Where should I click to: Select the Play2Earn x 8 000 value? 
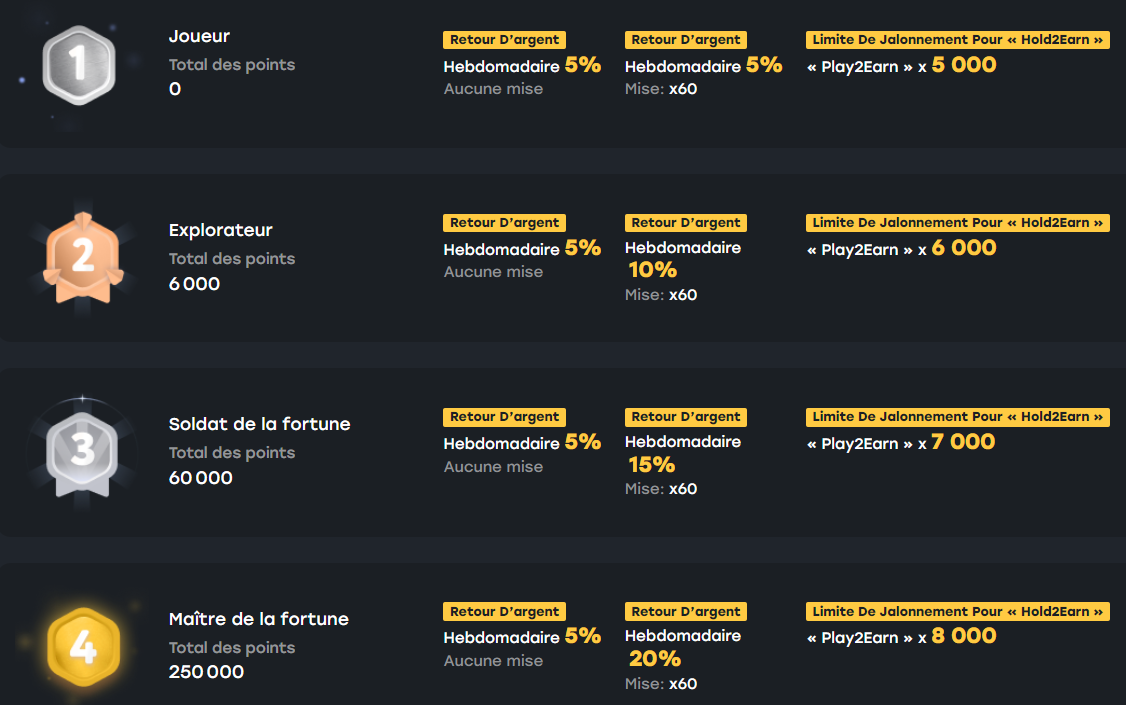point(901,636)
